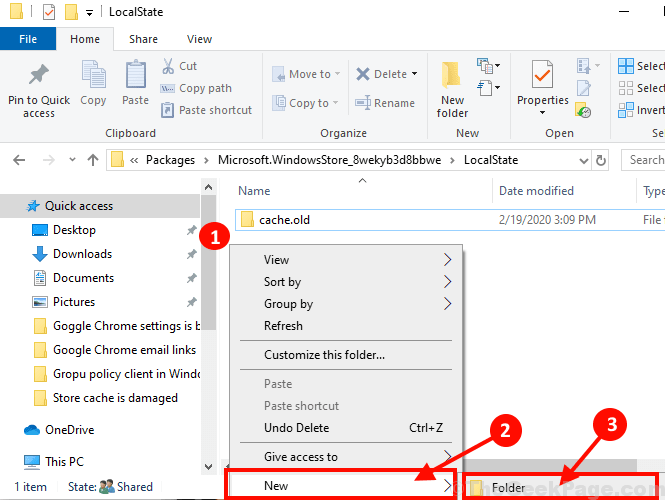Image resolution: width=665 pixels, height=500 pixels.
Task: Choose Refresh from context menu
Action: [x=345, y=326]
